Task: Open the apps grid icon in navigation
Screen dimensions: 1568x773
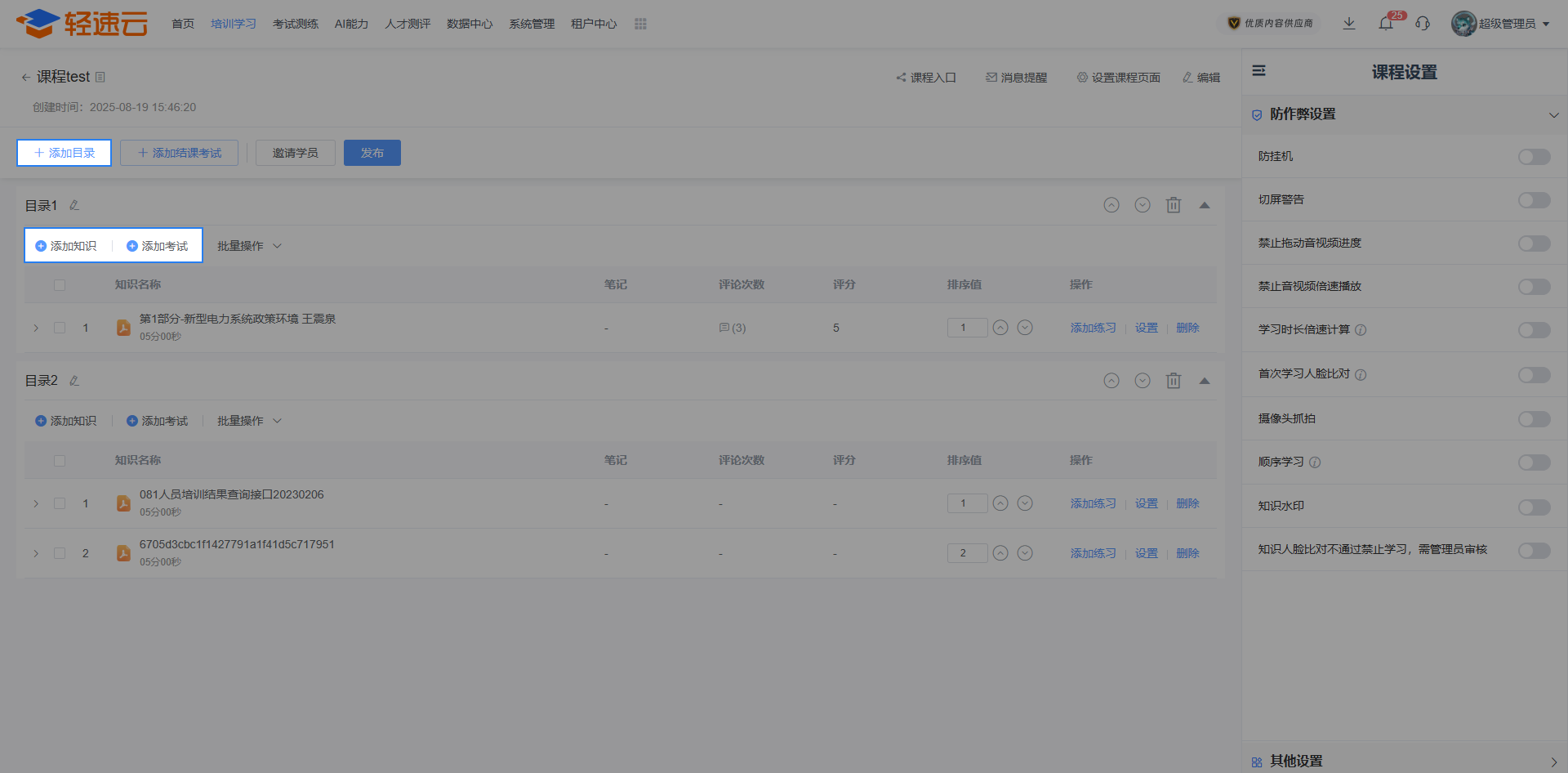Action: pos(640,24)
